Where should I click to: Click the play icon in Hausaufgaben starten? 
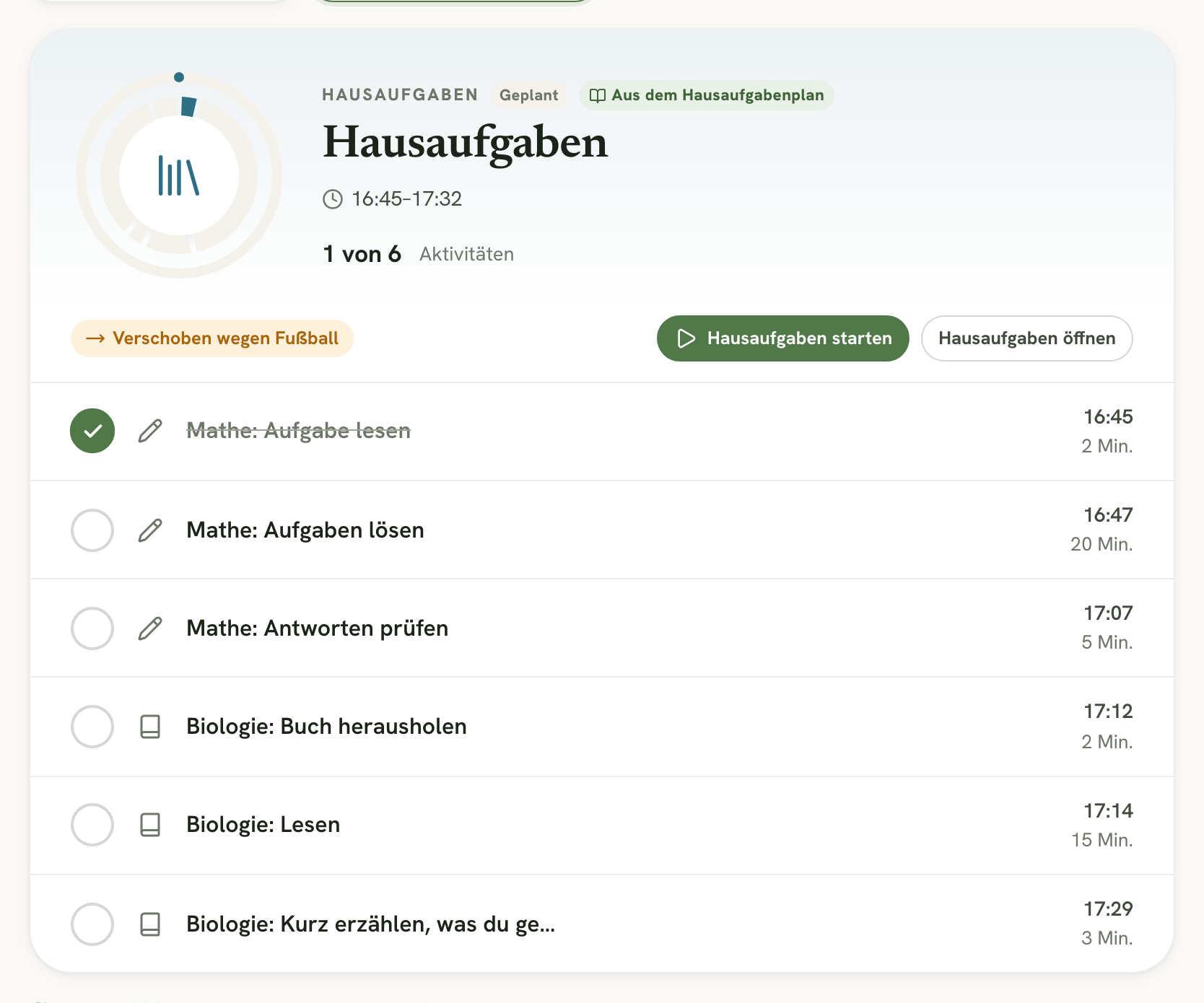click(686, 338)
